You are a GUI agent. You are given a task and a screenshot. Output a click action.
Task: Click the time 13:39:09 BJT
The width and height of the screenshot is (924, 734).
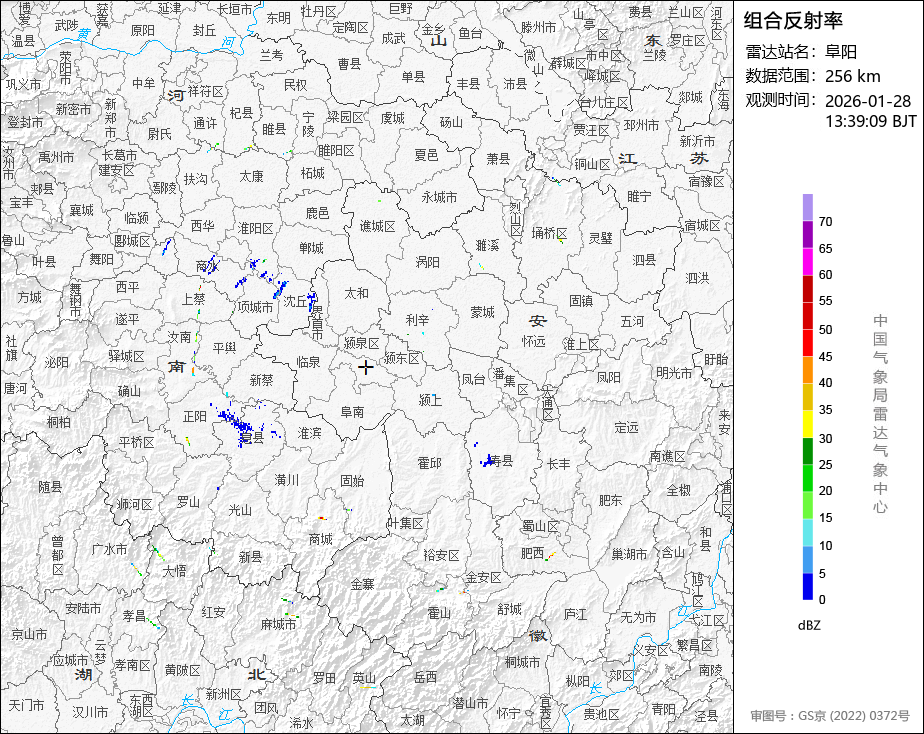pos(870,121)
